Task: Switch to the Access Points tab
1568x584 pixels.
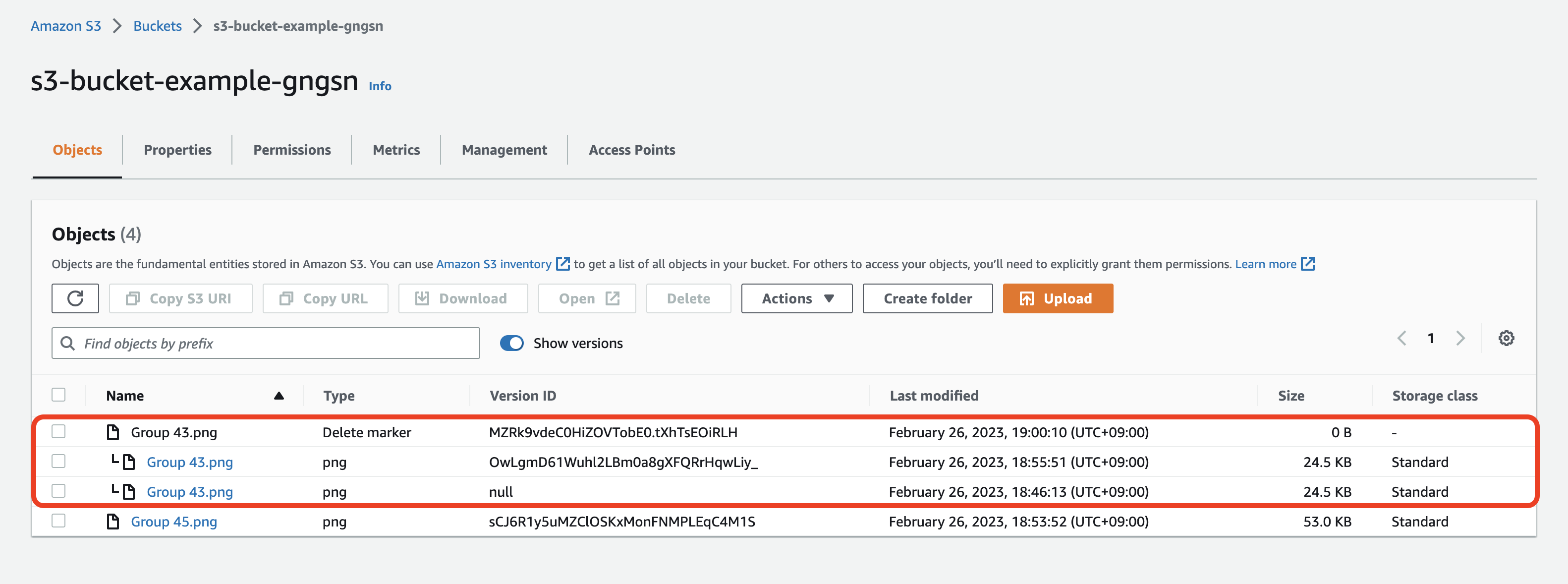Action: coord(632,150)
